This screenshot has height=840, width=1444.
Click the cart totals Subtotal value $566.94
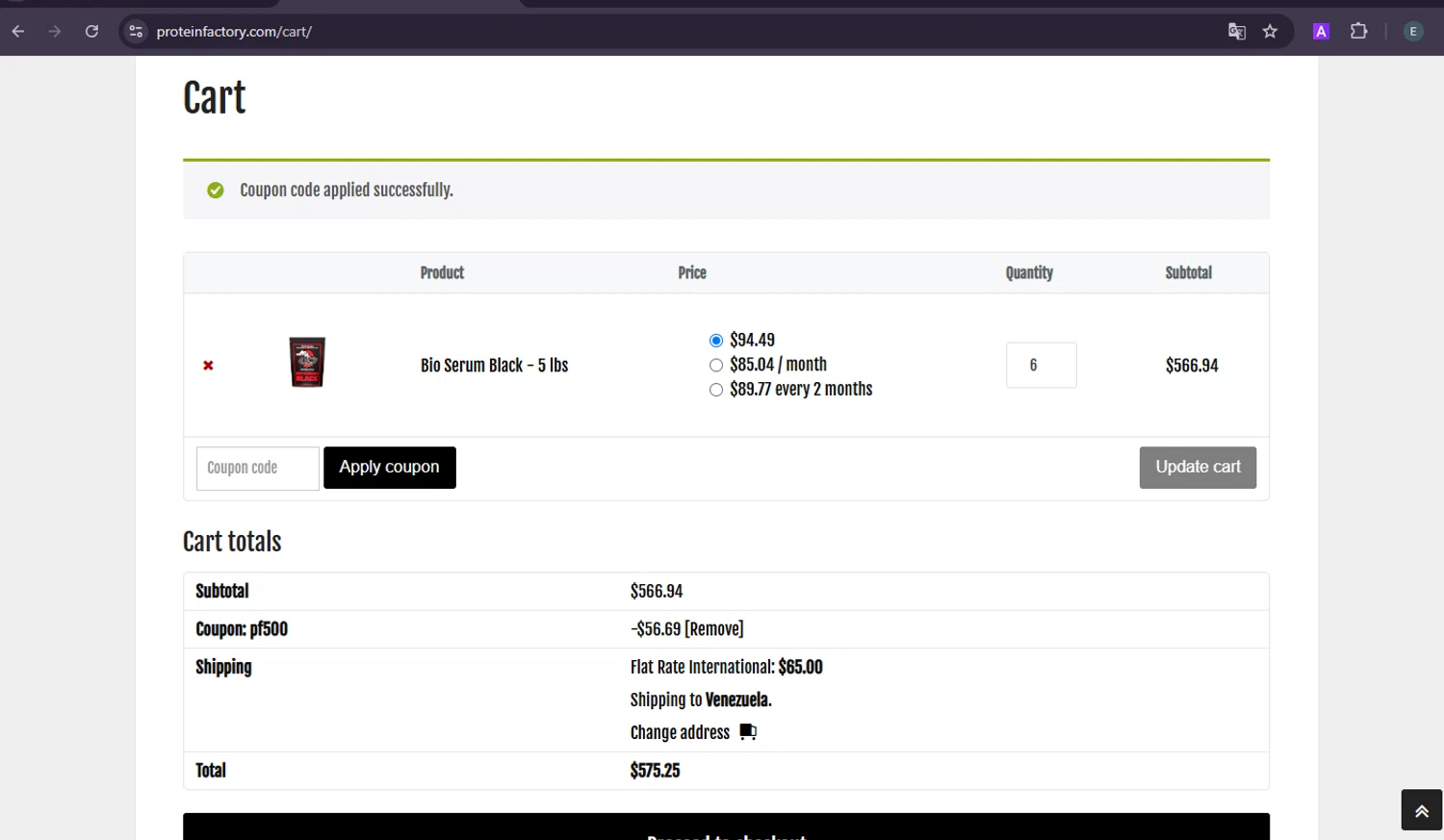657,592
